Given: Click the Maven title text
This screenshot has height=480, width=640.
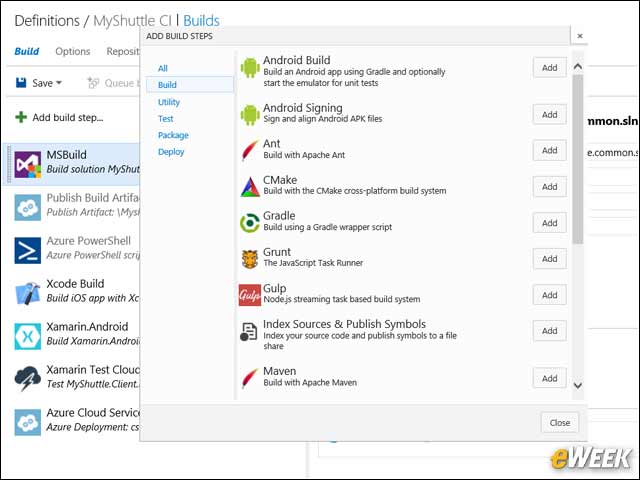Looking at the screenshot, I should [279, 371].
